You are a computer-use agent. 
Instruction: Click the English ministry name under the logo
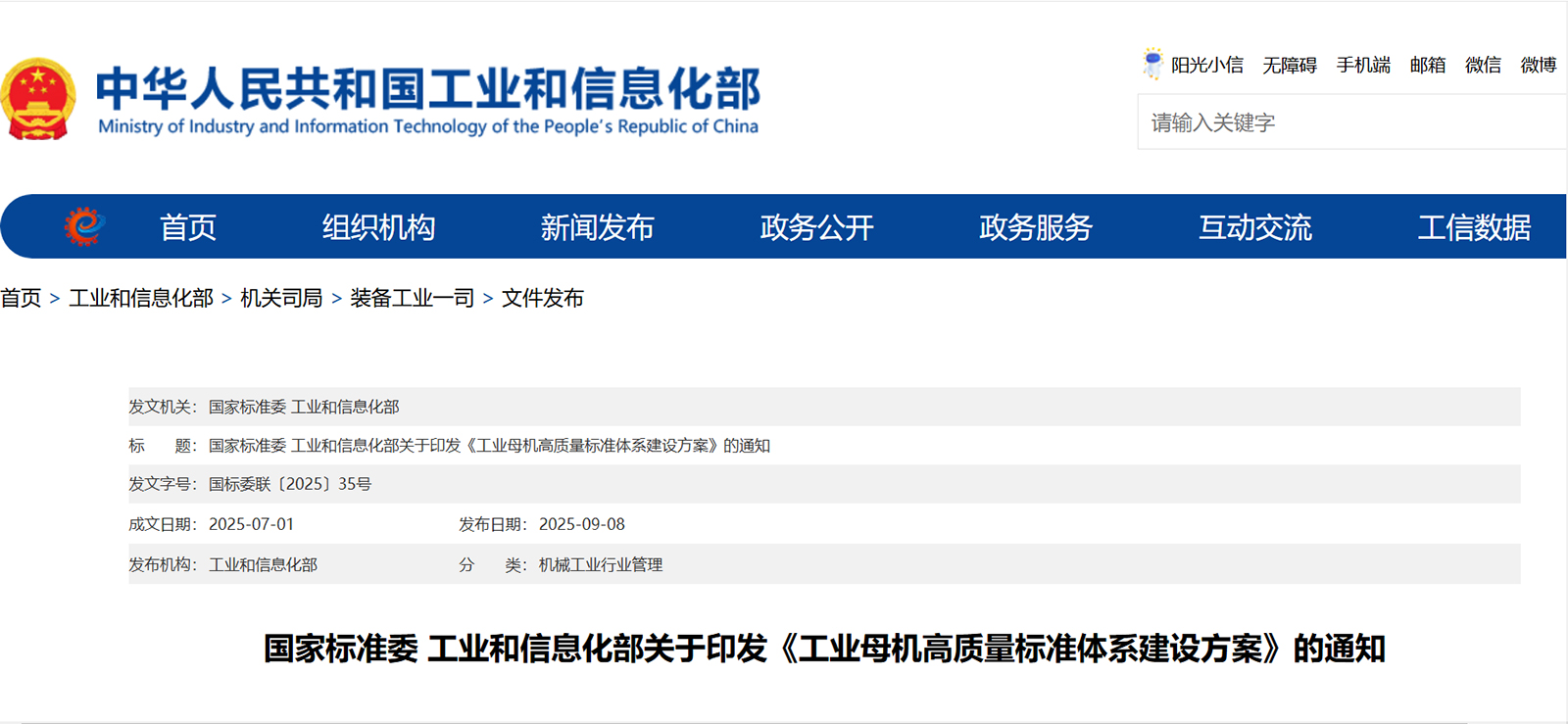click(428, 126)
